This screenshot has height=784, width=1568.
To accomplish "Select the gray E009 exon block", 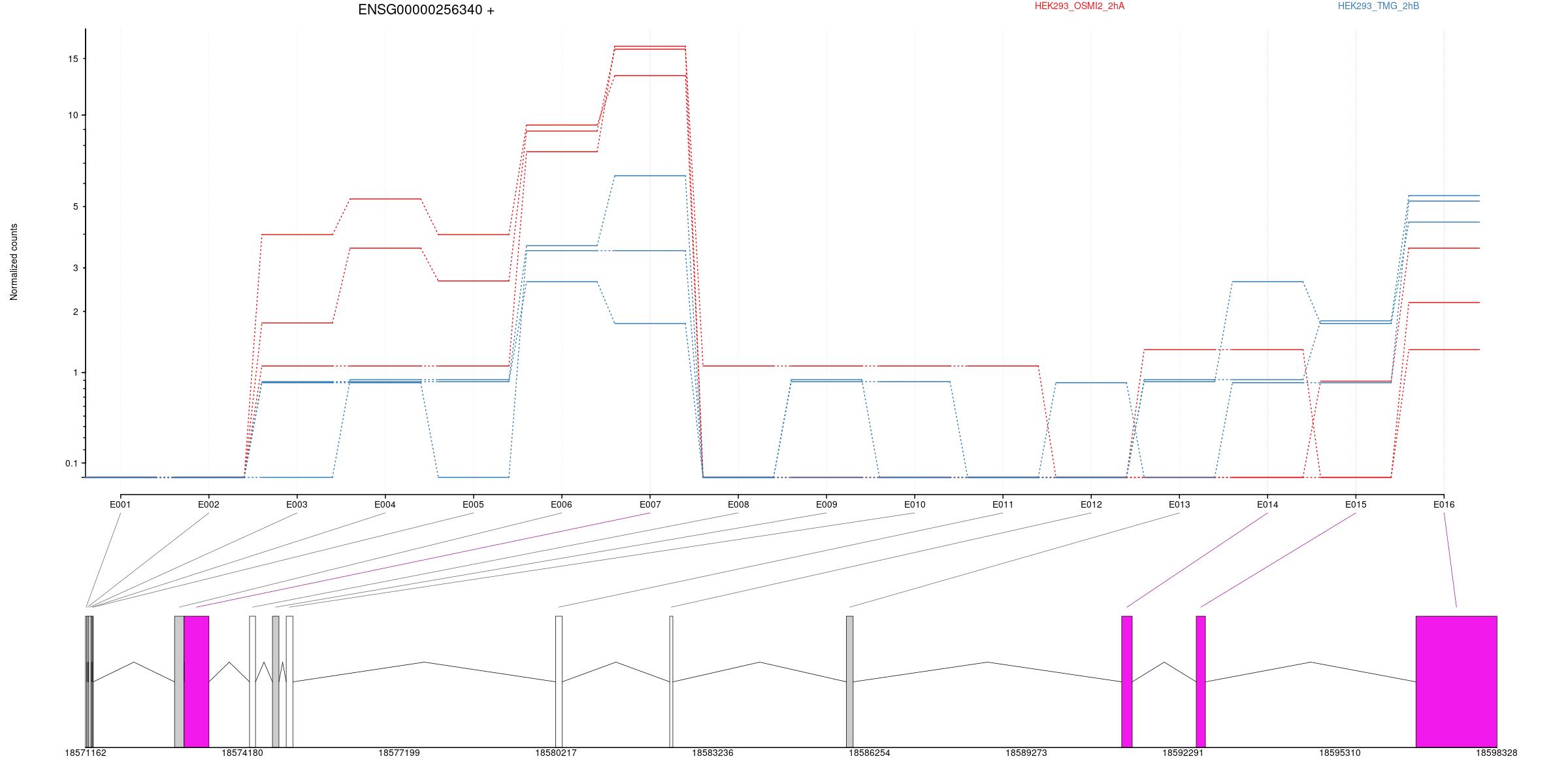I will (x=276, y=681).
